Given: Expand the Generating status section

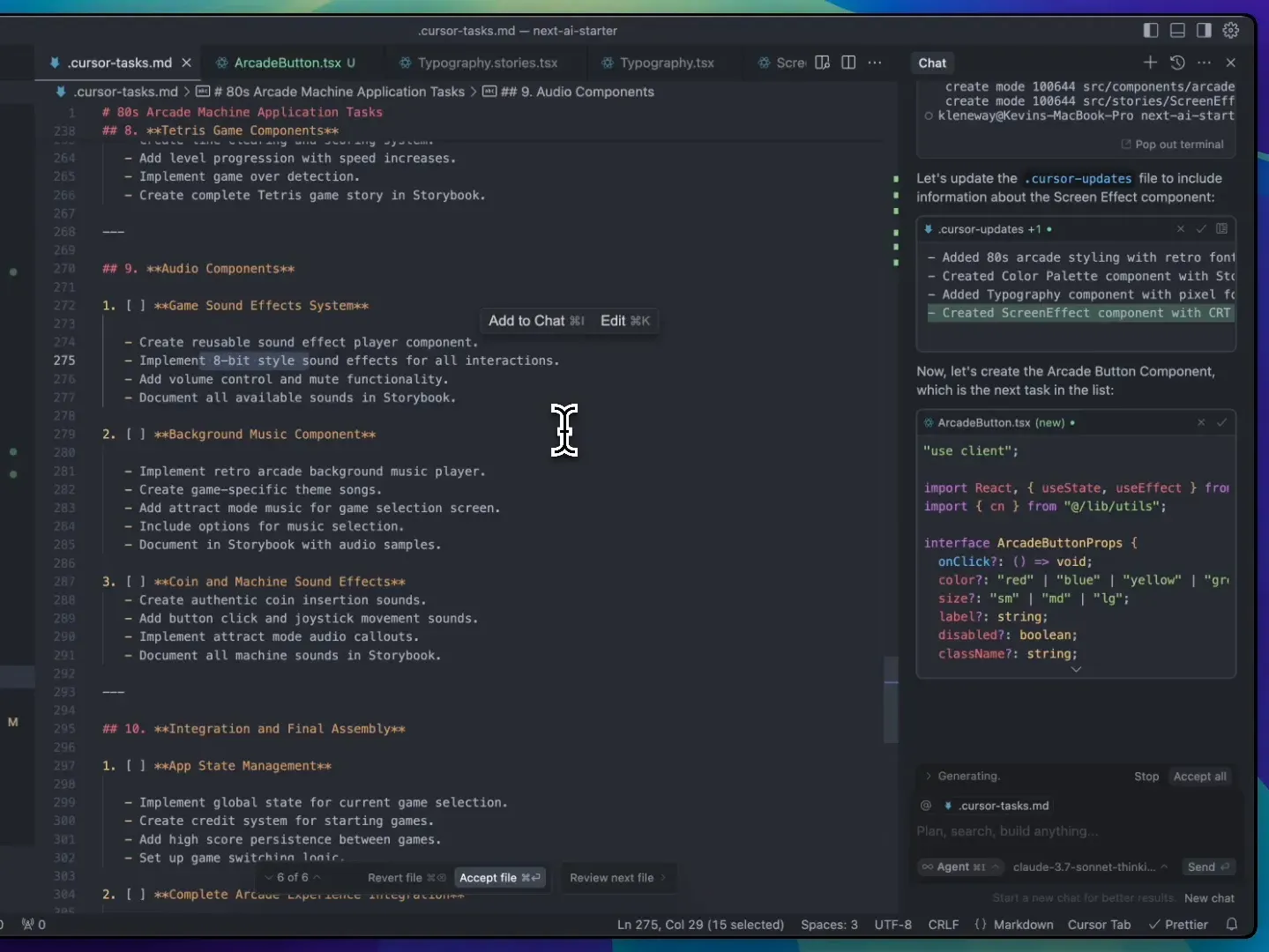Looking at the screenshot, I should point(961,777).
